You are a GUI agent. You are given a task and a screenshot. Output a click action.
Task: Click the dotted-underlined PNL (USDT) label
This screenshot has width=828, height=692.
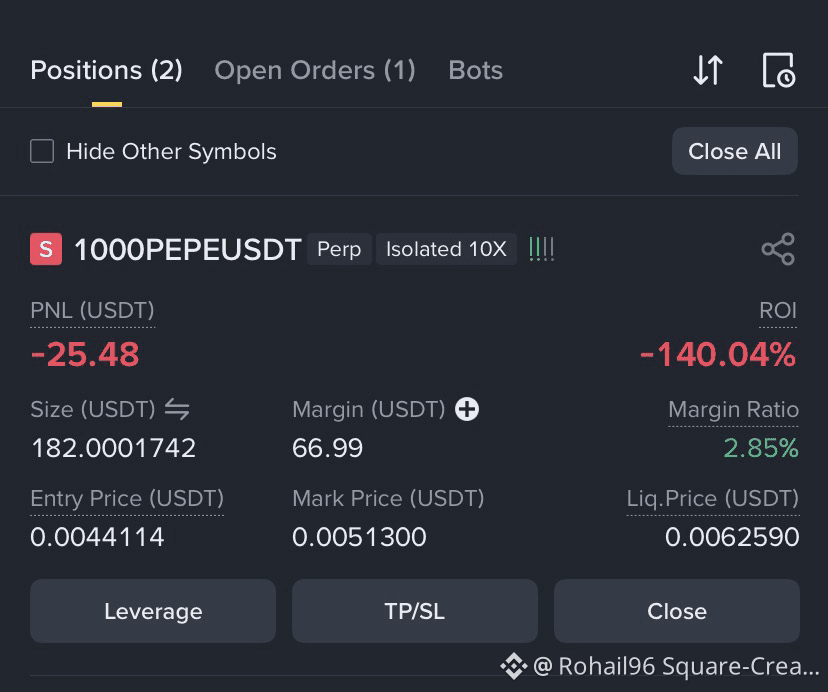click(92, 311)
